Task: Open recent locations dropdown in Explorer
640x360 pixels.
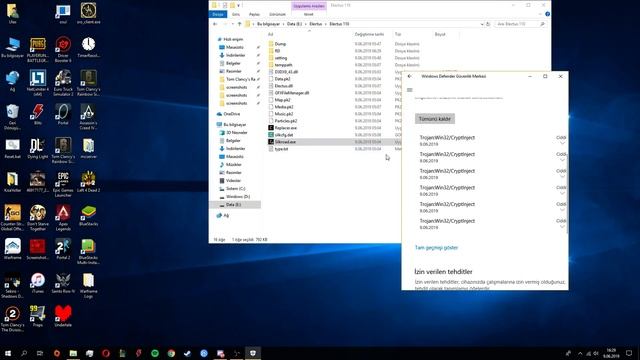Action: coord(233,24)
